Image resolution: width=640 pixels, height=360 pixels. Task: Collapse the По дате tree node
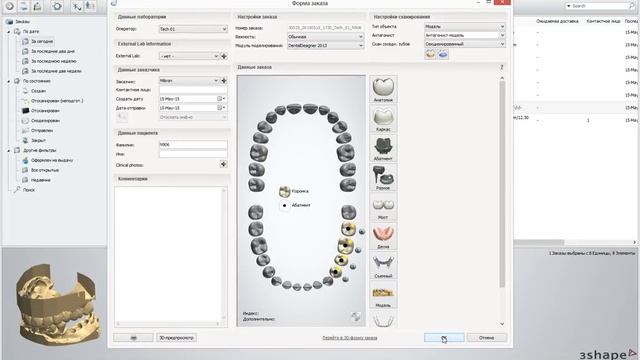click(x=9, y=31)
